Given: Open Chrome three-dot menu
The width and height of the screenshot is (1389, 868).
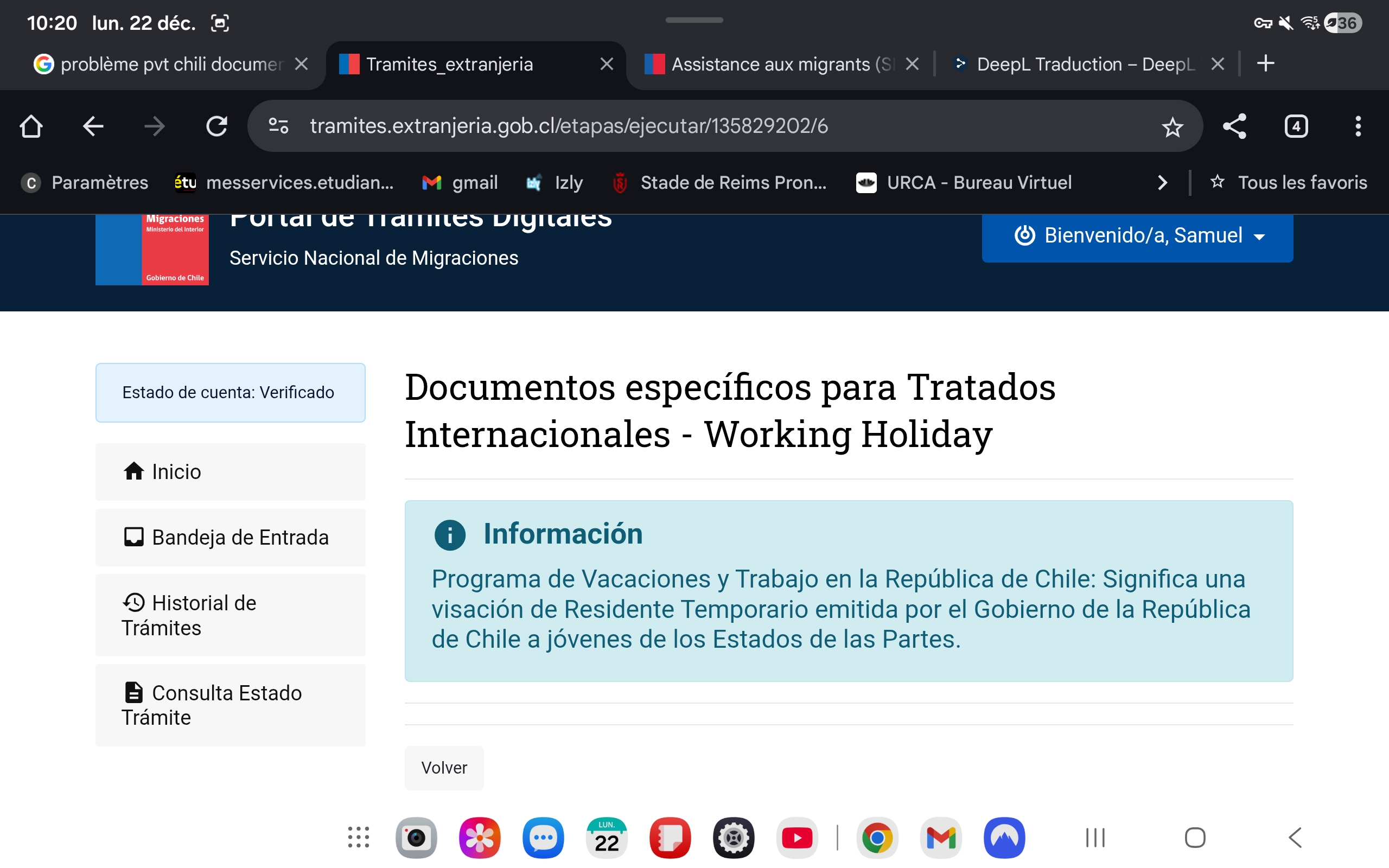Looking at the screenshot, I should (1358, 126).
